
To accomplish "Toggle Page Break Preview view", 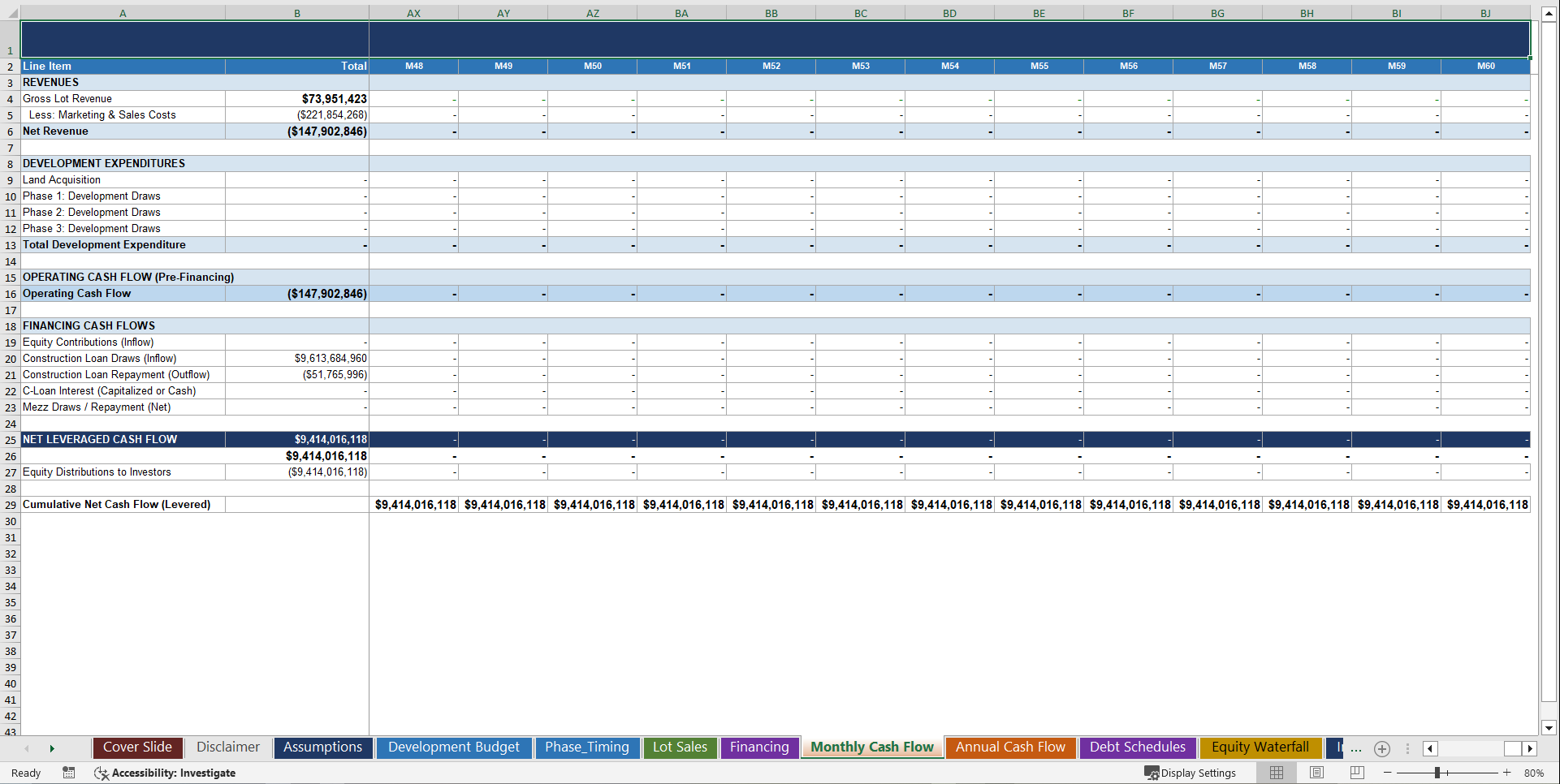I will [x=1357, y=773].
